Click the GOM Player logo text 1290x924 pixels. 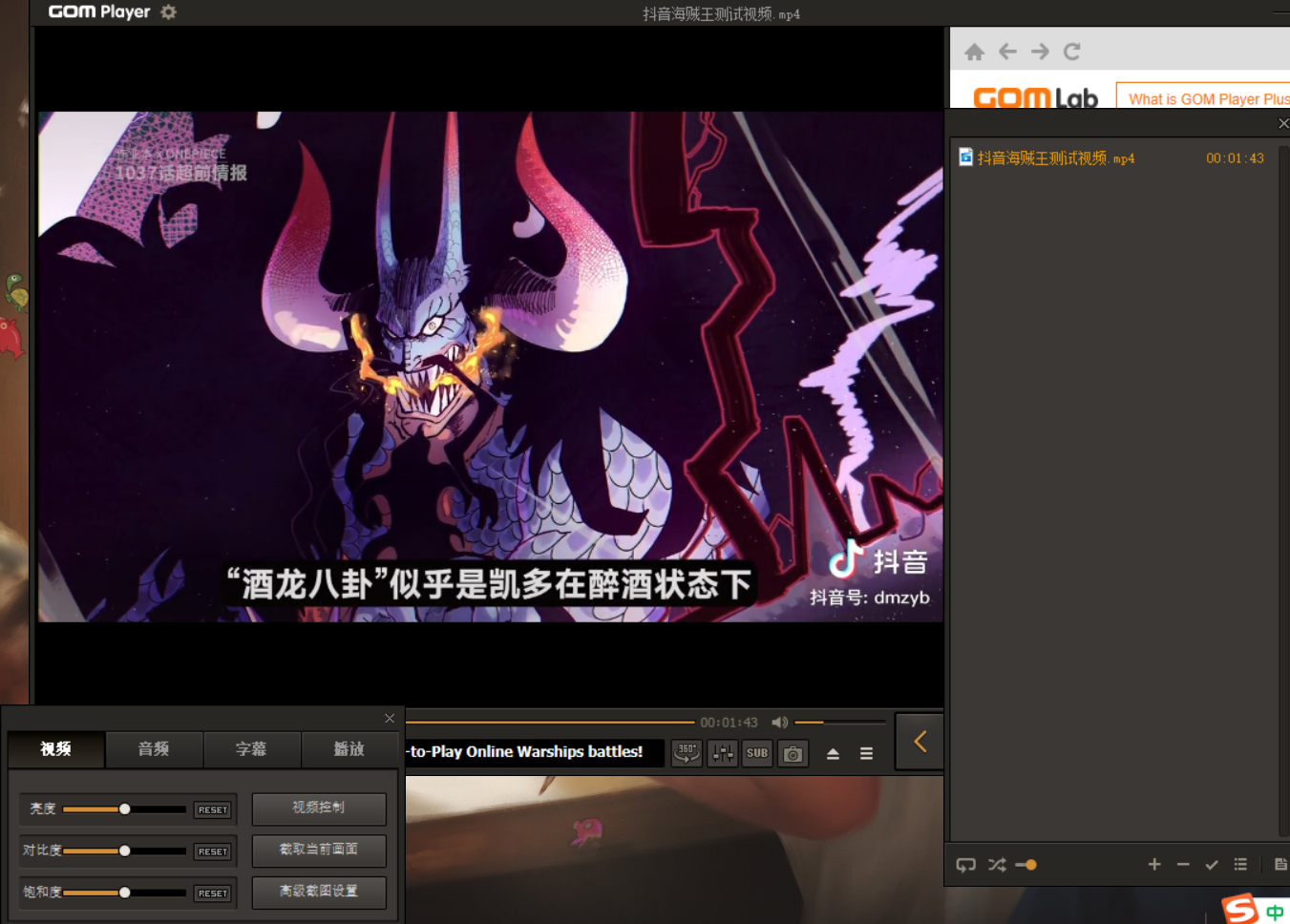99,11
